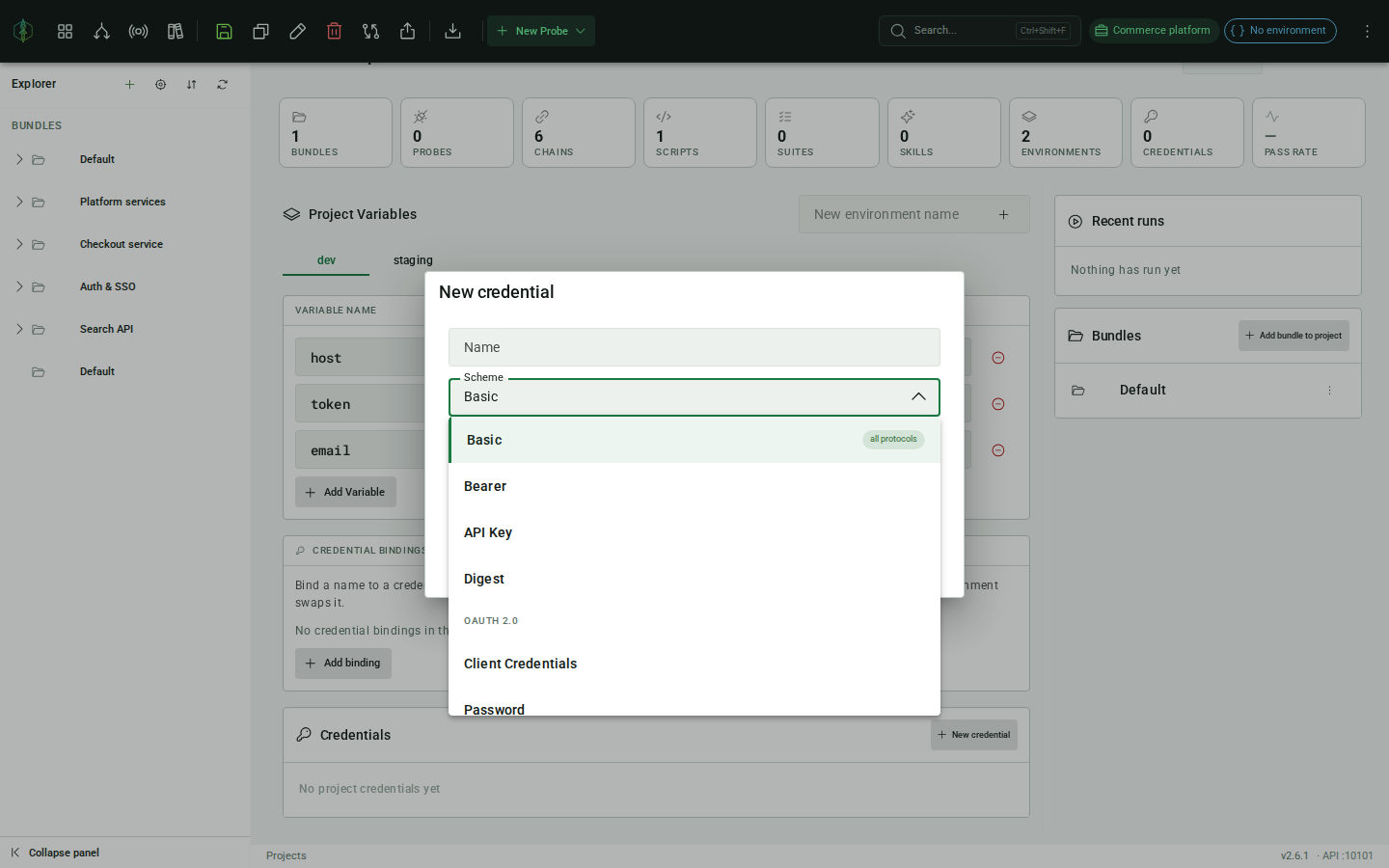Remove the host variable via minus icon

[998, 358]
